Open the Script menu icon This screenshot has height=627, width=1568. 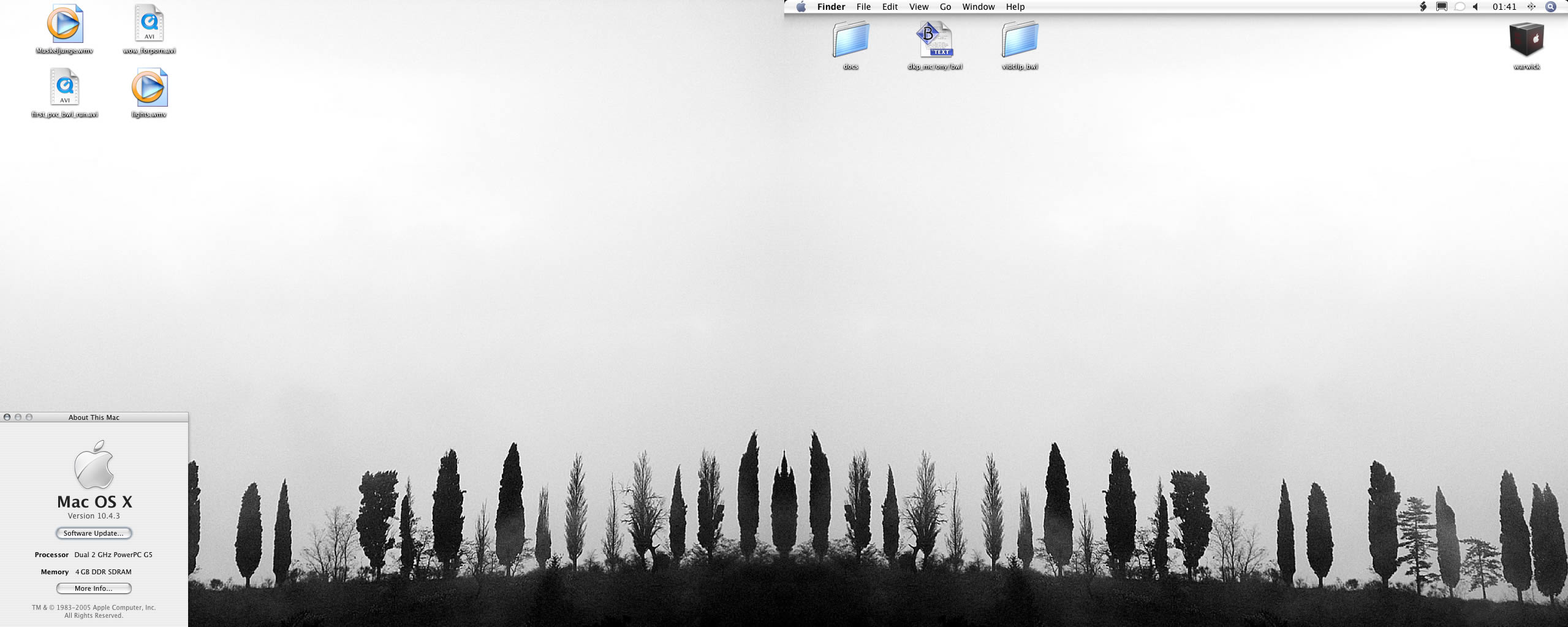point(1423,7)
